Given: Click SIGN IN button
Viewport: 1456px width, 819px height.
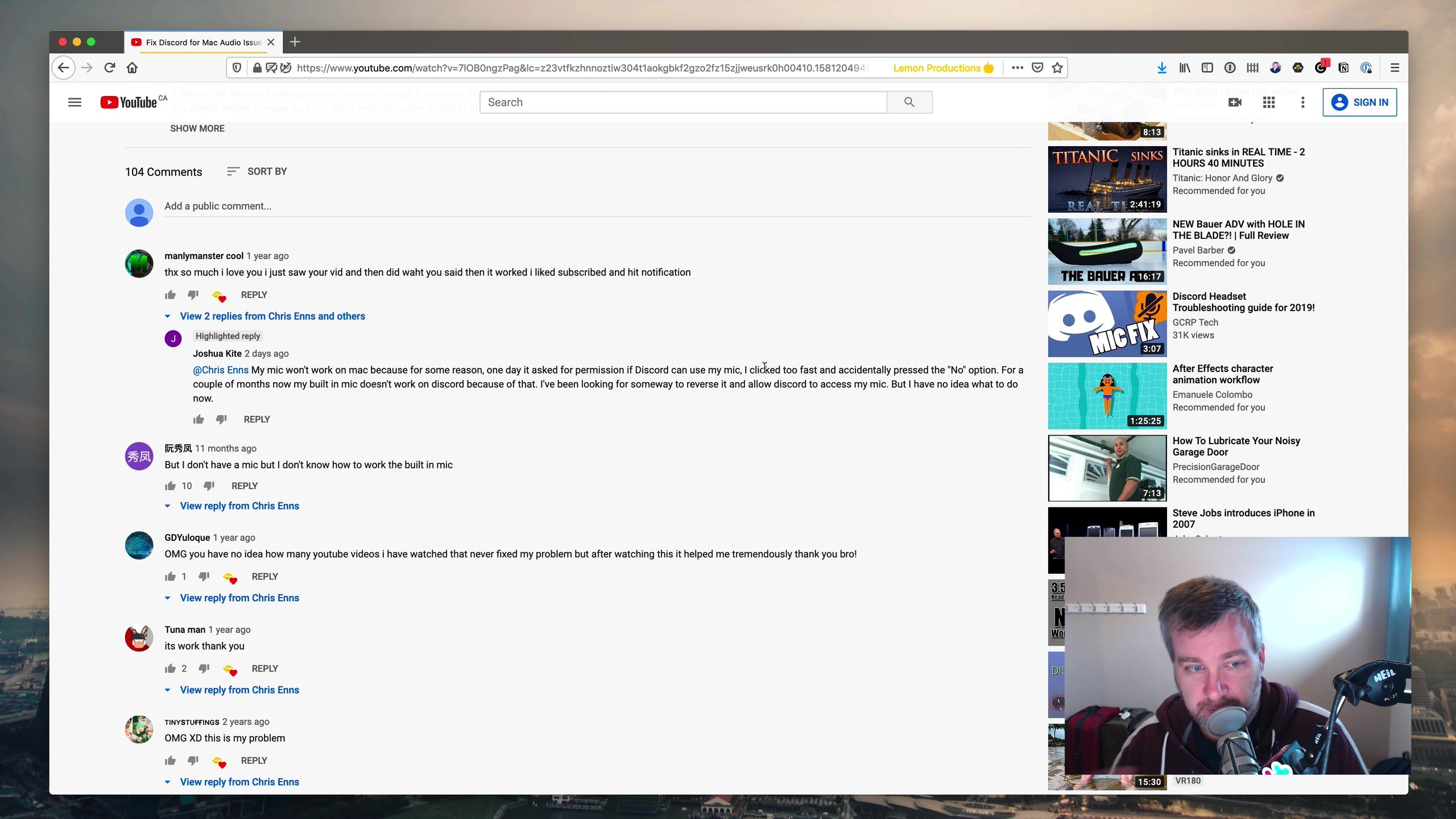Looking at the screenshot, I should [x=1359, y=102].
